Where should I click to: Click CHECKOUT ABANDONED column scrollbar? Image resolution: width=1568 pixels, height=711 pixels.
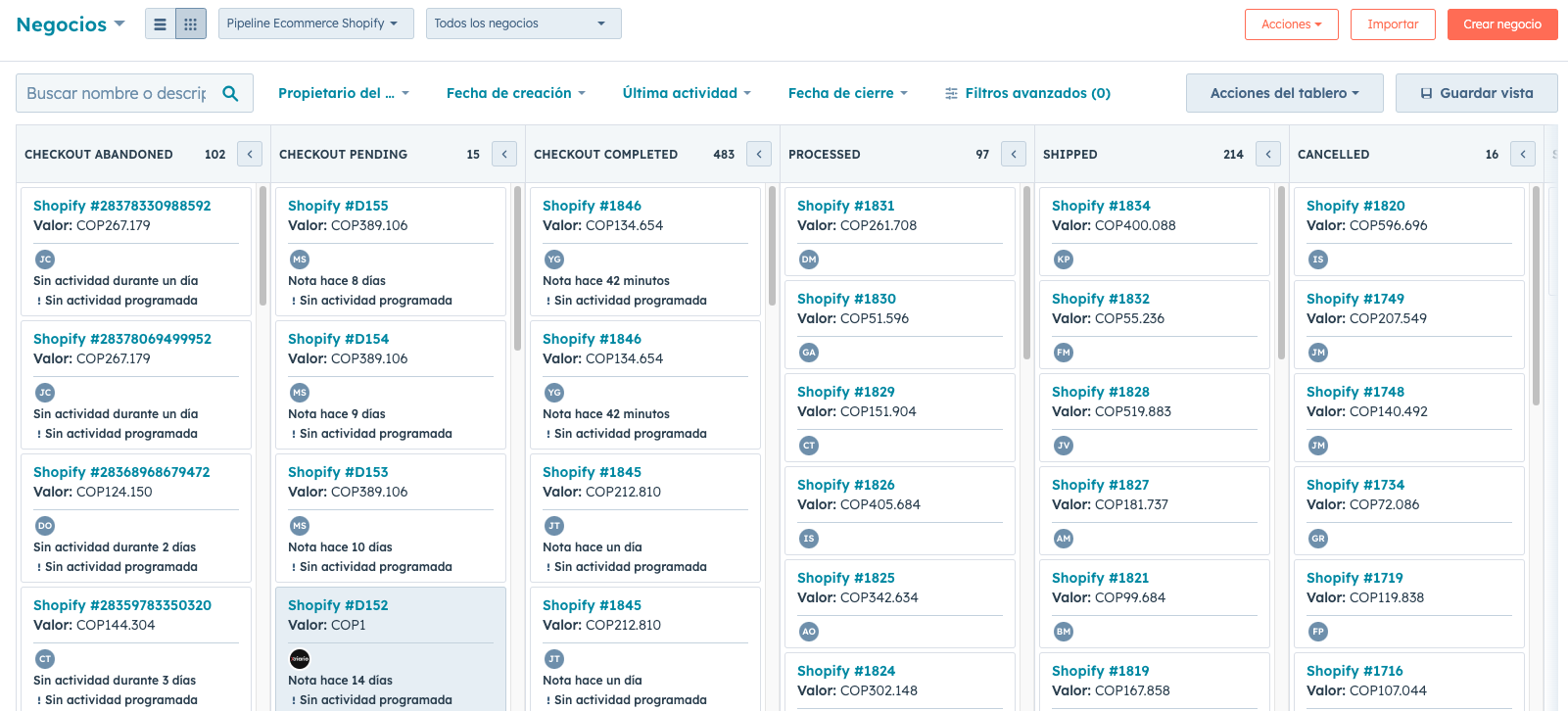click(x=262, y=246)
